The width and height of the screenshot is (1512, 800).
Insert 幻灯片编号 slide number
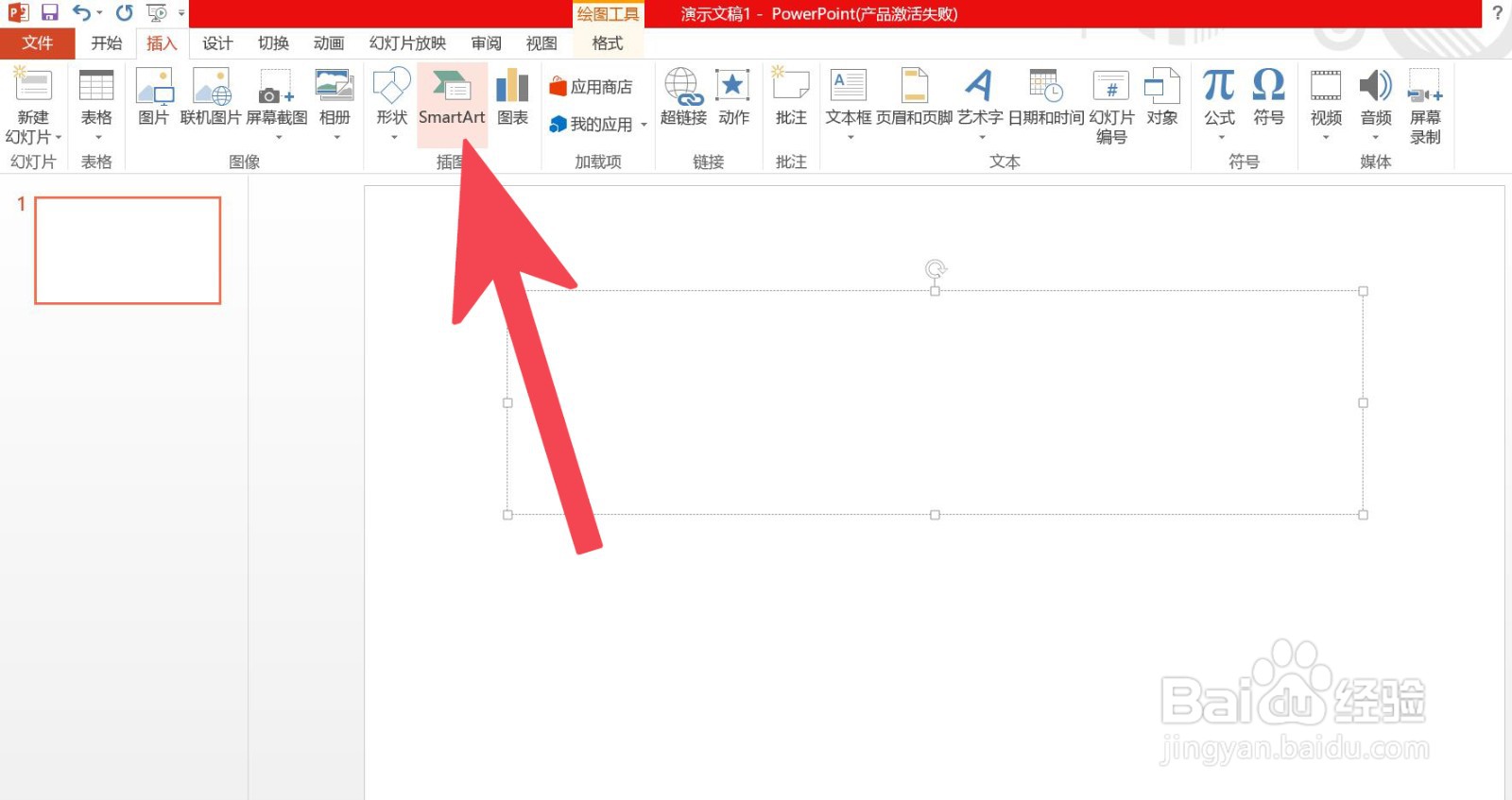click(1111, 105)
